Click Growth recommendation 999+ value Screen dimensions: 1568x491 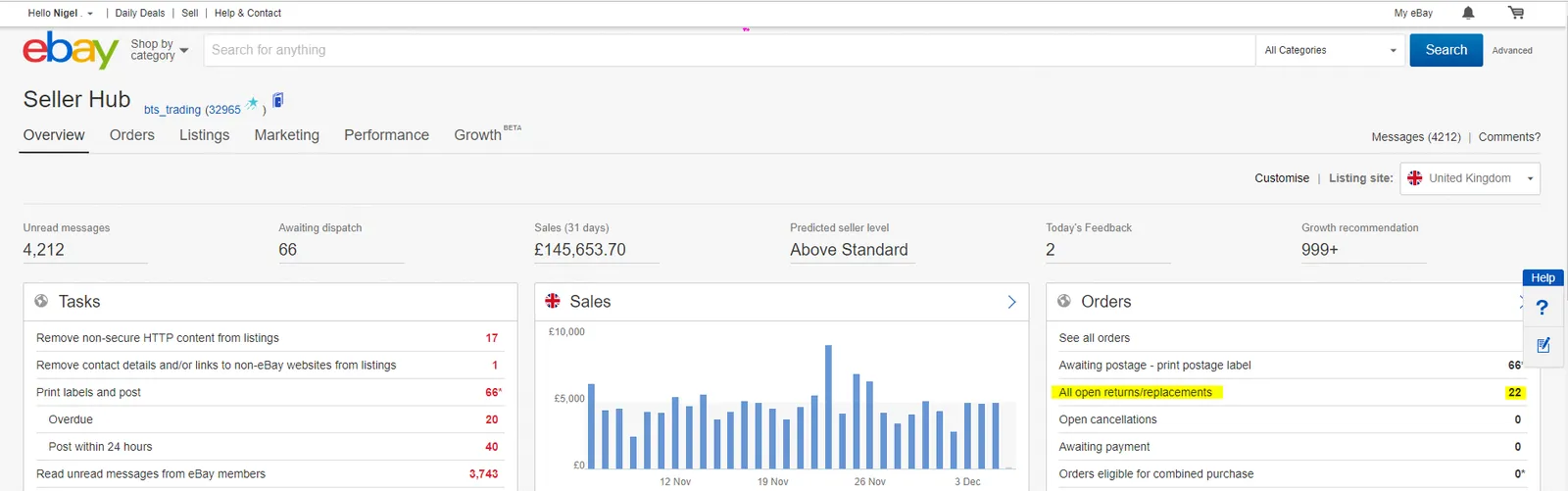pos(1319,250)
